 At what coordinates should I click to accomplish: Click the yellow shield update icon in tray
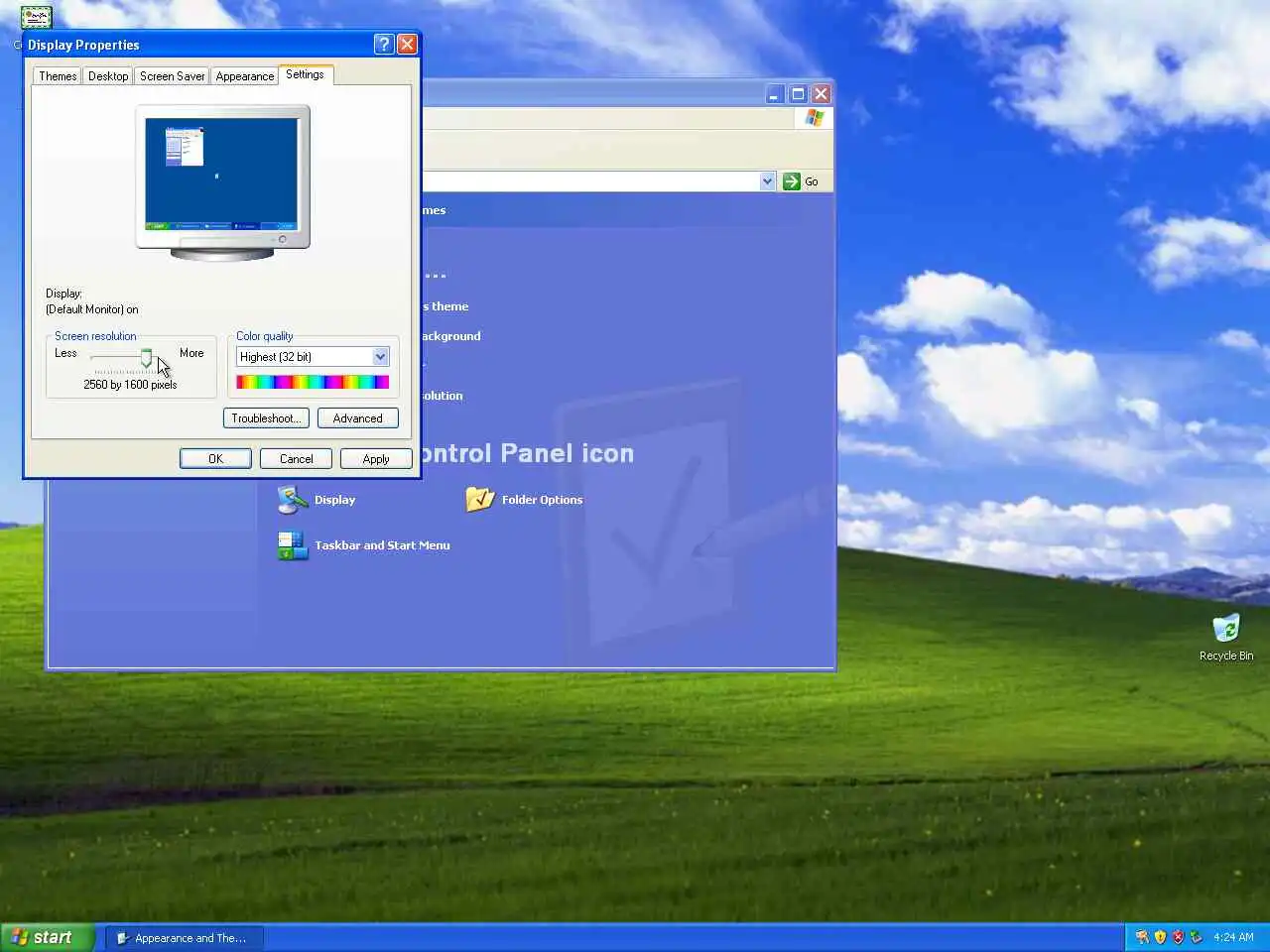point(1160,937)
